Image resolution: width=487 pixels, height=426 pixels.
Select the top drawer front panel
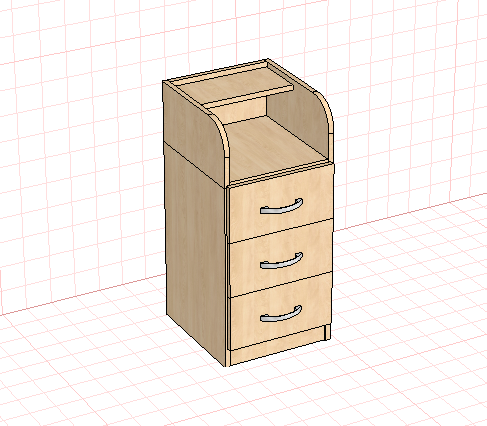coord(281,203)
